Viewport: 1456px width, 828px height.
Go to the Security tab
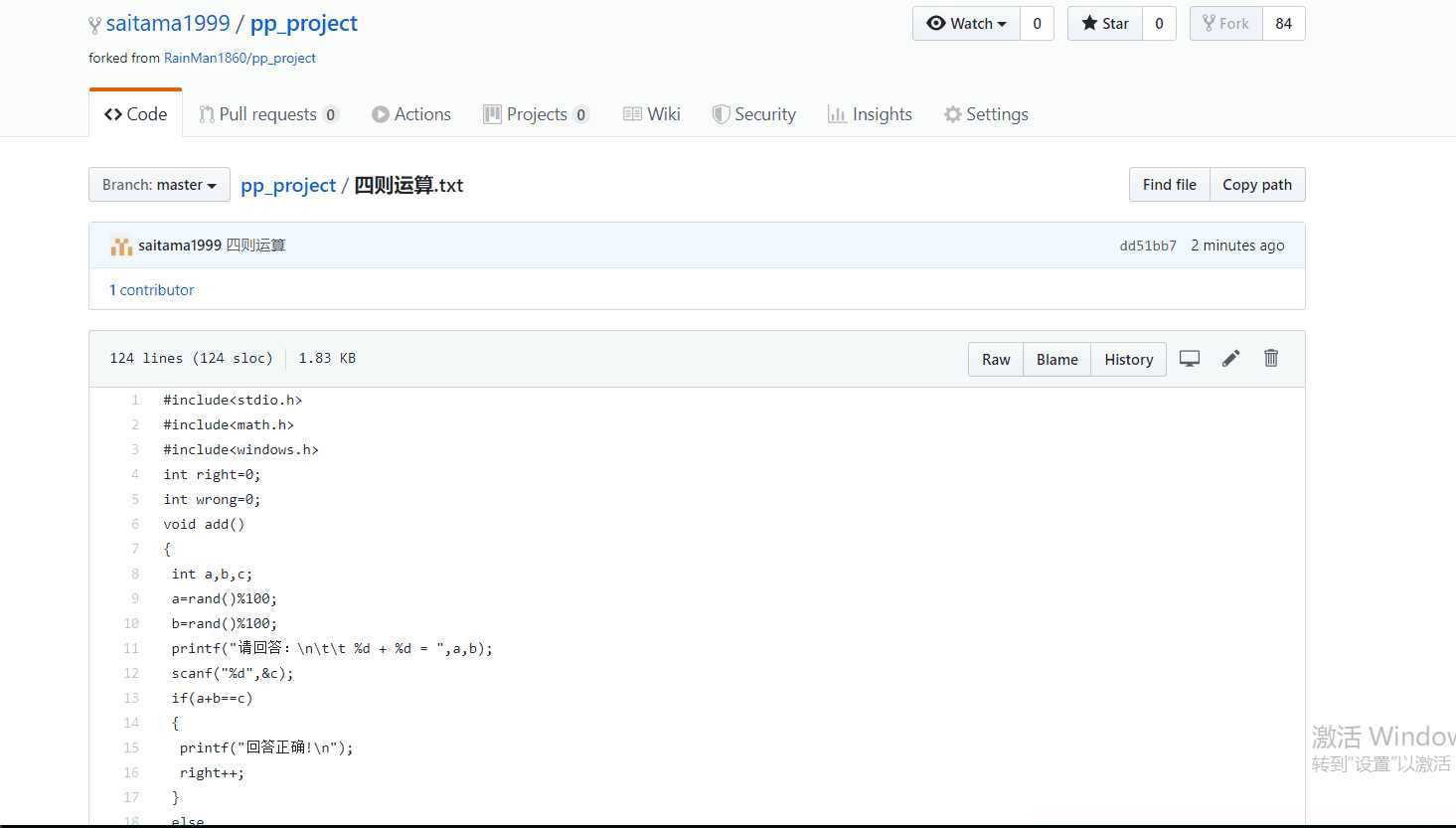tap(753, 114)
